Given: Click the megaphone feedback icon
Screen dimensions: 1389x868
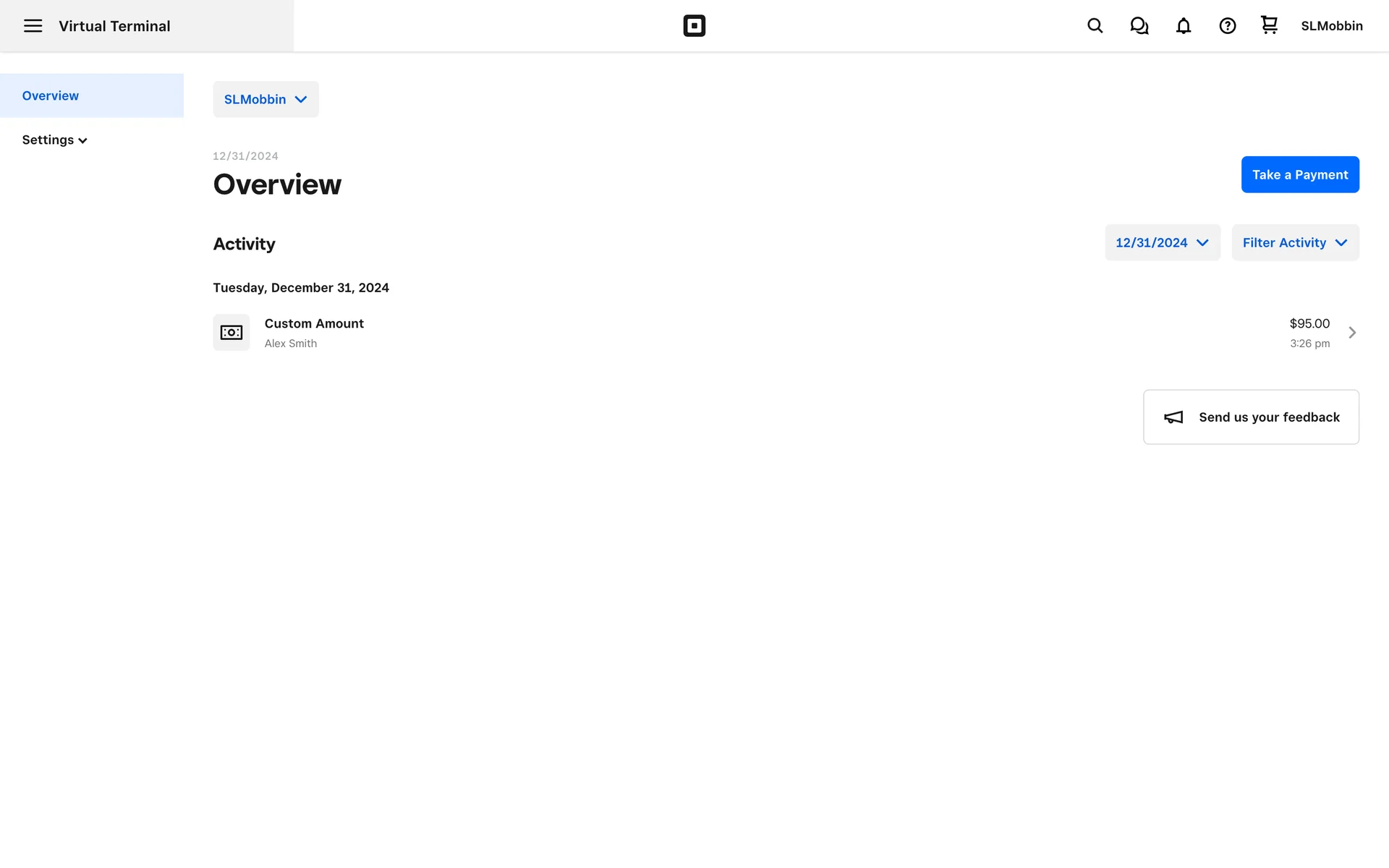Looking at the screenshot, I should [x=1173, y=417].
